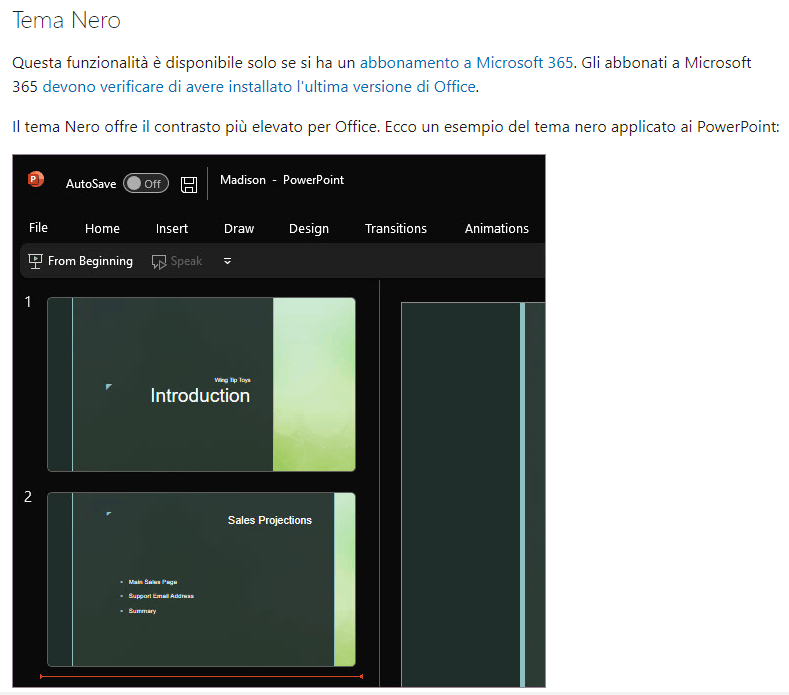
Task: Click the PowerPoint app logo icon
Action: (36, 179)
